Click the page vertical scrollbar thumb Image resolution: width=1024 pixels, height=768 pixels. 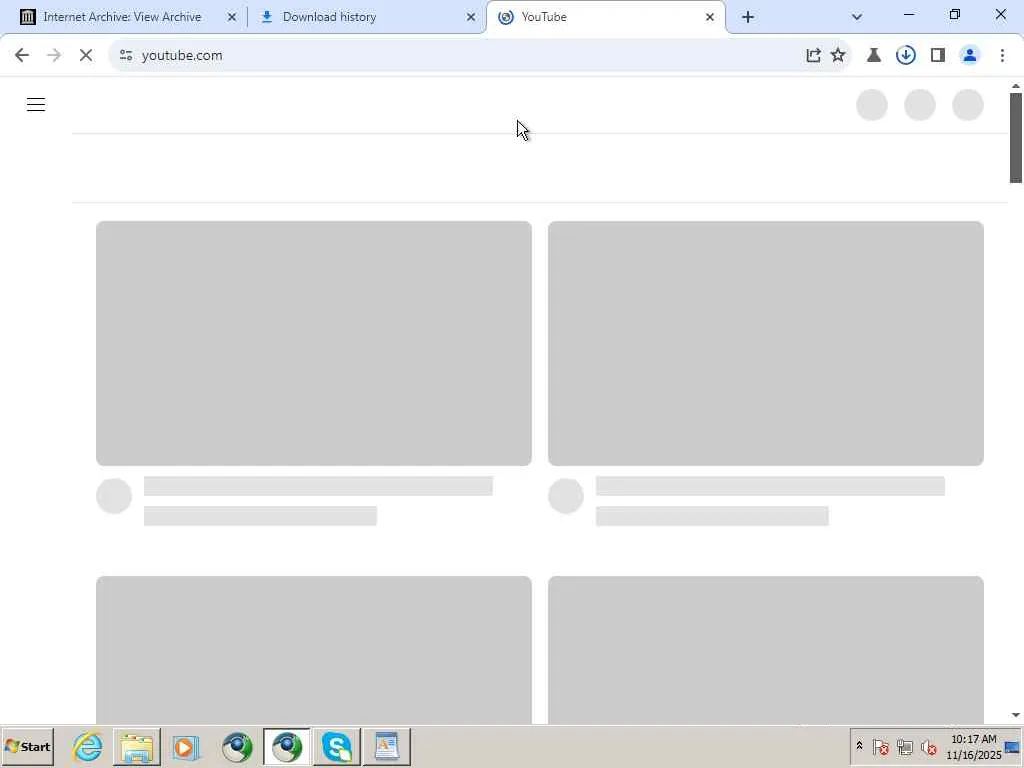click(x=1016, y=137)
